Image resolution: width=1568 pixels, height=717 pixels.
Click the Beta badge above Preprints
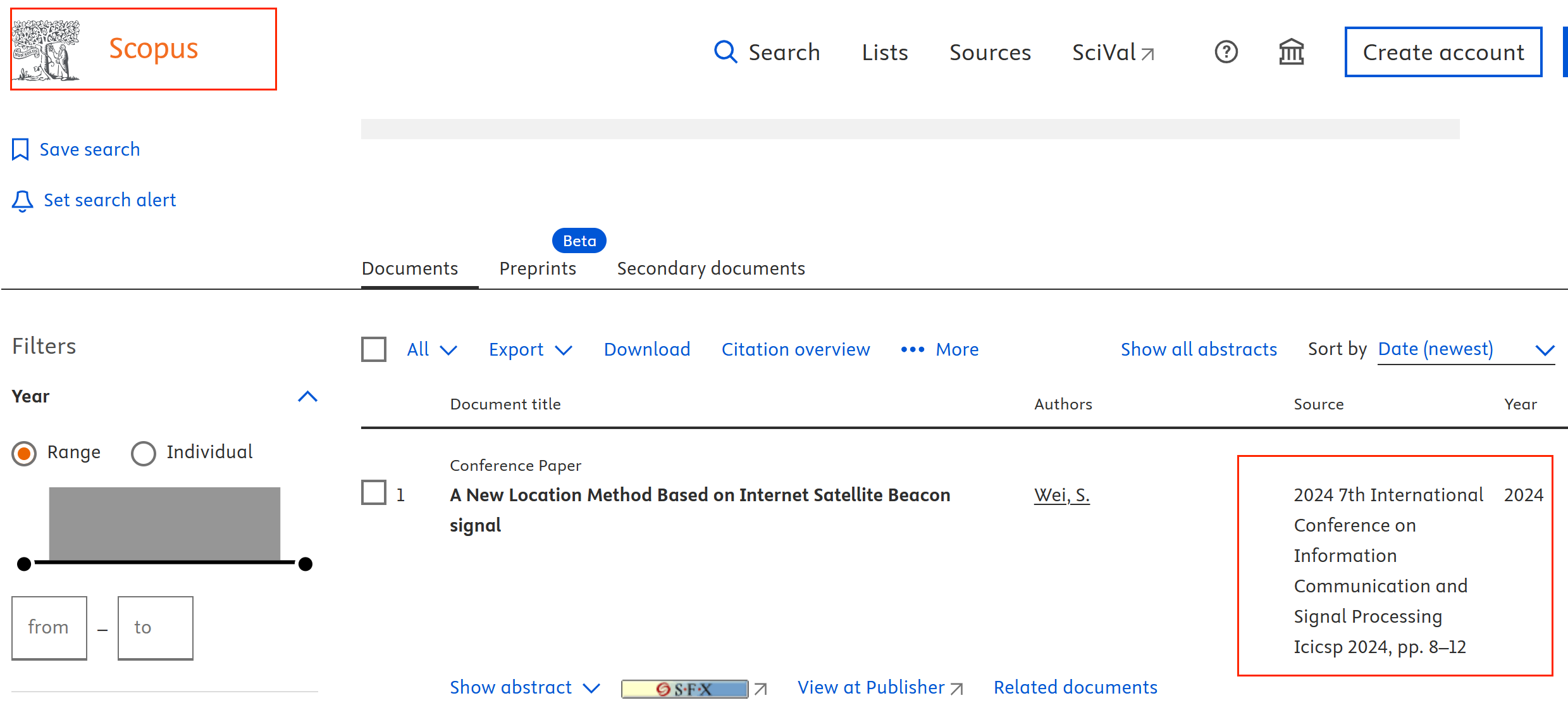click(579, 240)
